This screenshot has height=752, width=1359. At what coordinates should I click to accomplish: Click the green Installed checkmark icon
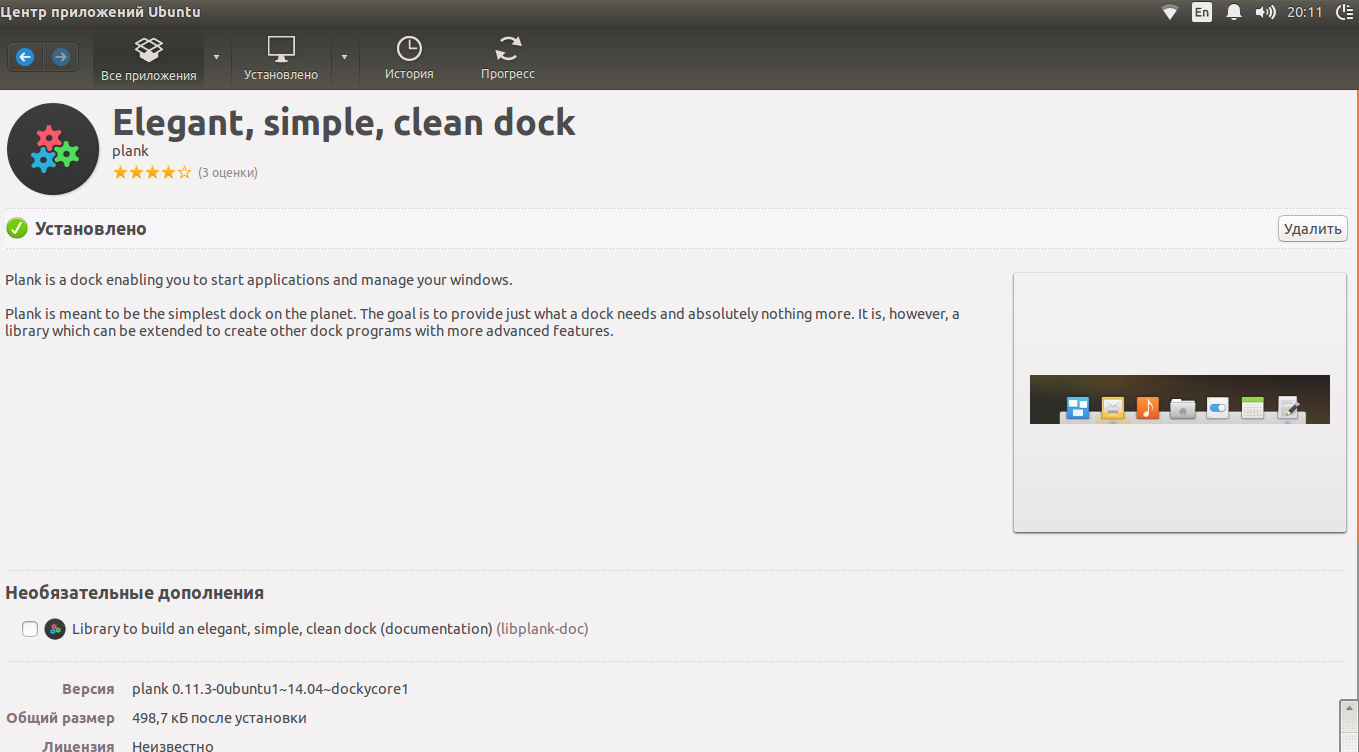click(17, 229)
